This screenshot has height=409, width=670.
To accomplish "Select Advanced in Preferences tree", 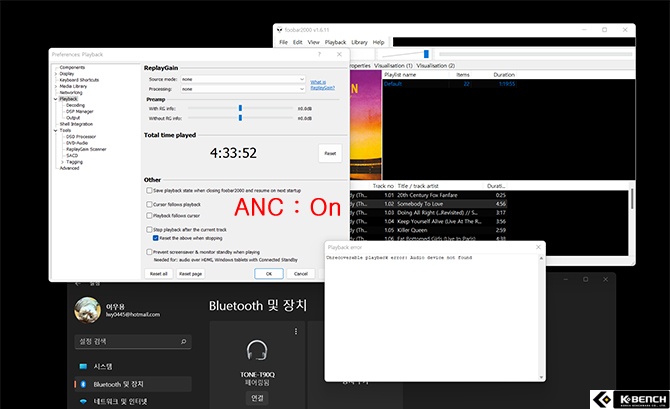I will coord(69,168).
